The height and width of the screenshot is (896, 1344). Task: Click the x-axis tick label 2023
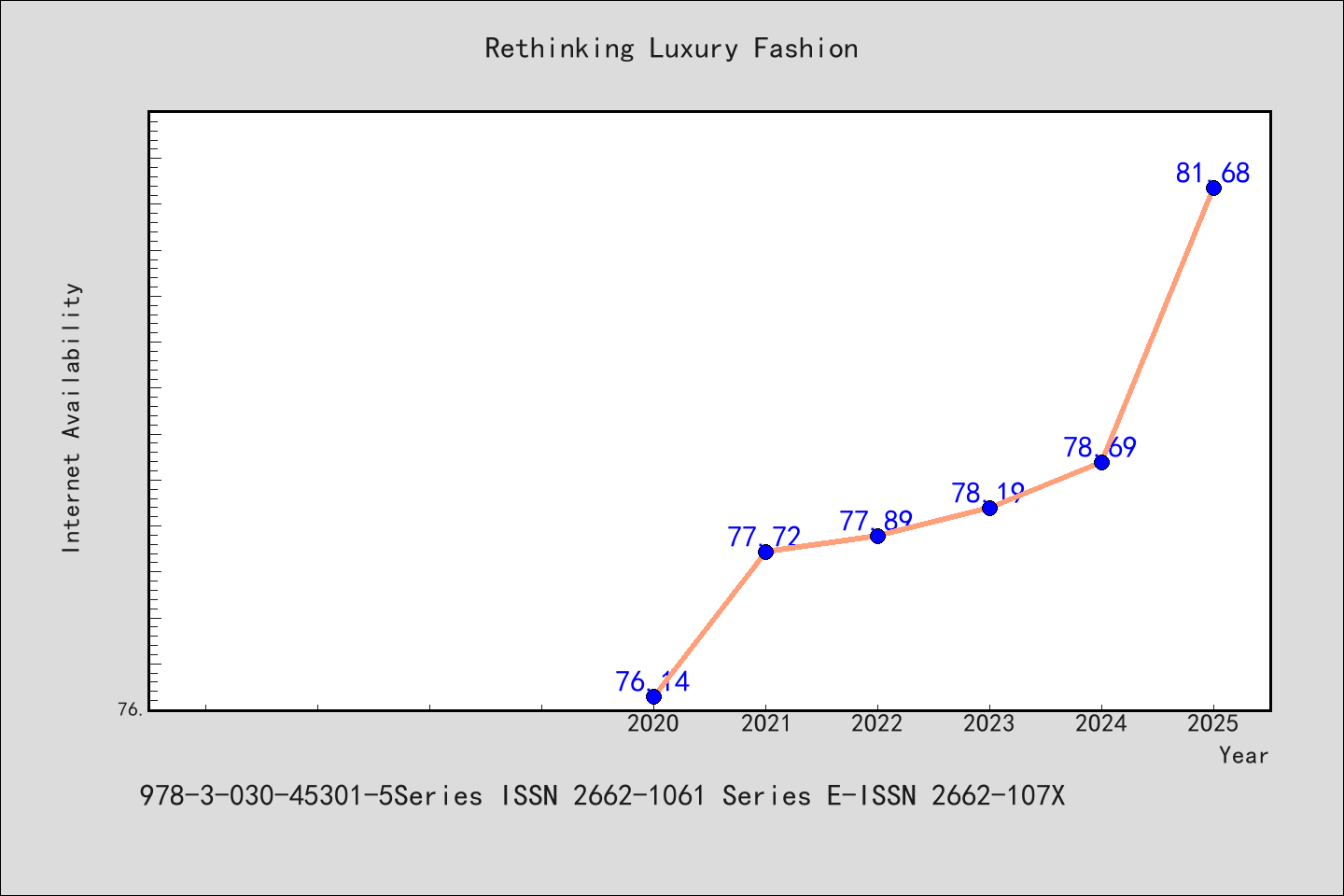(x=989, y=723)
